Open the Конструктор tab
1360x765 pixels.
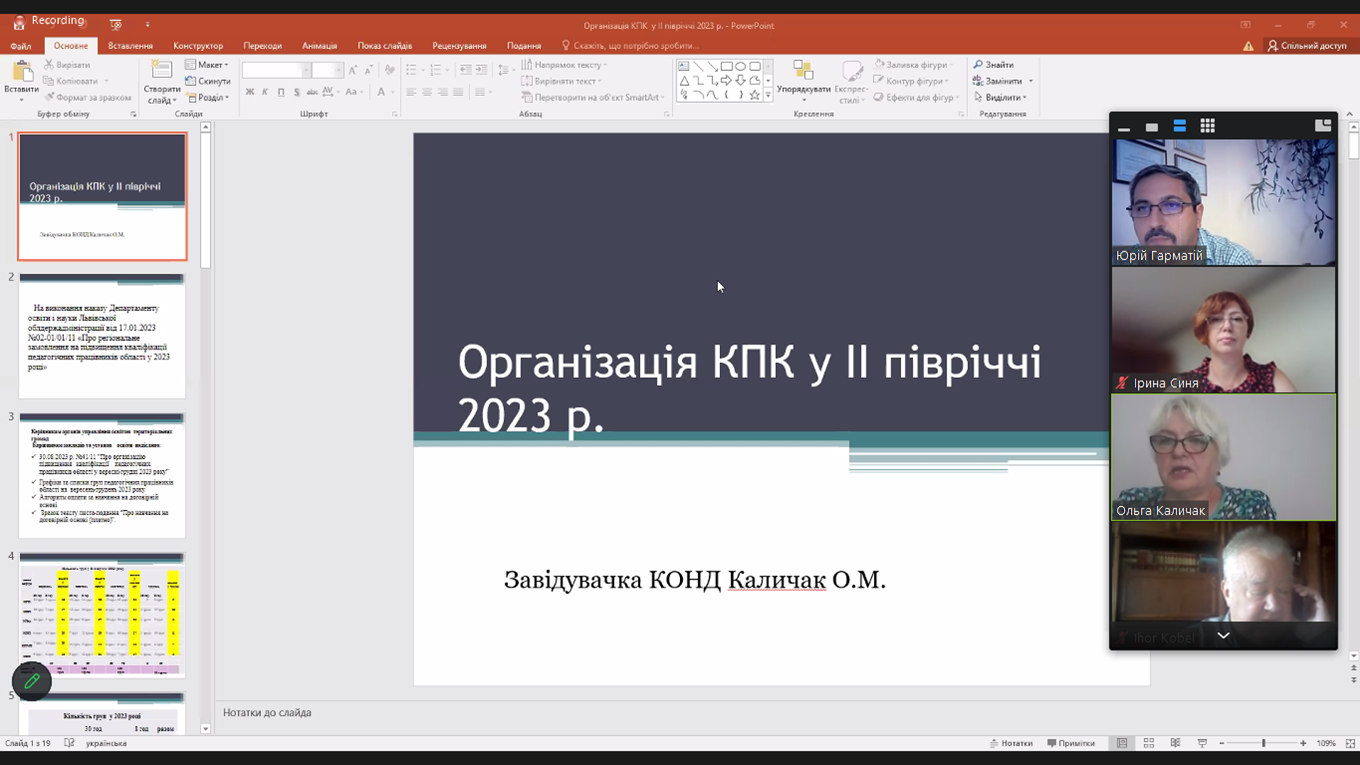click(x=198, y=46)
